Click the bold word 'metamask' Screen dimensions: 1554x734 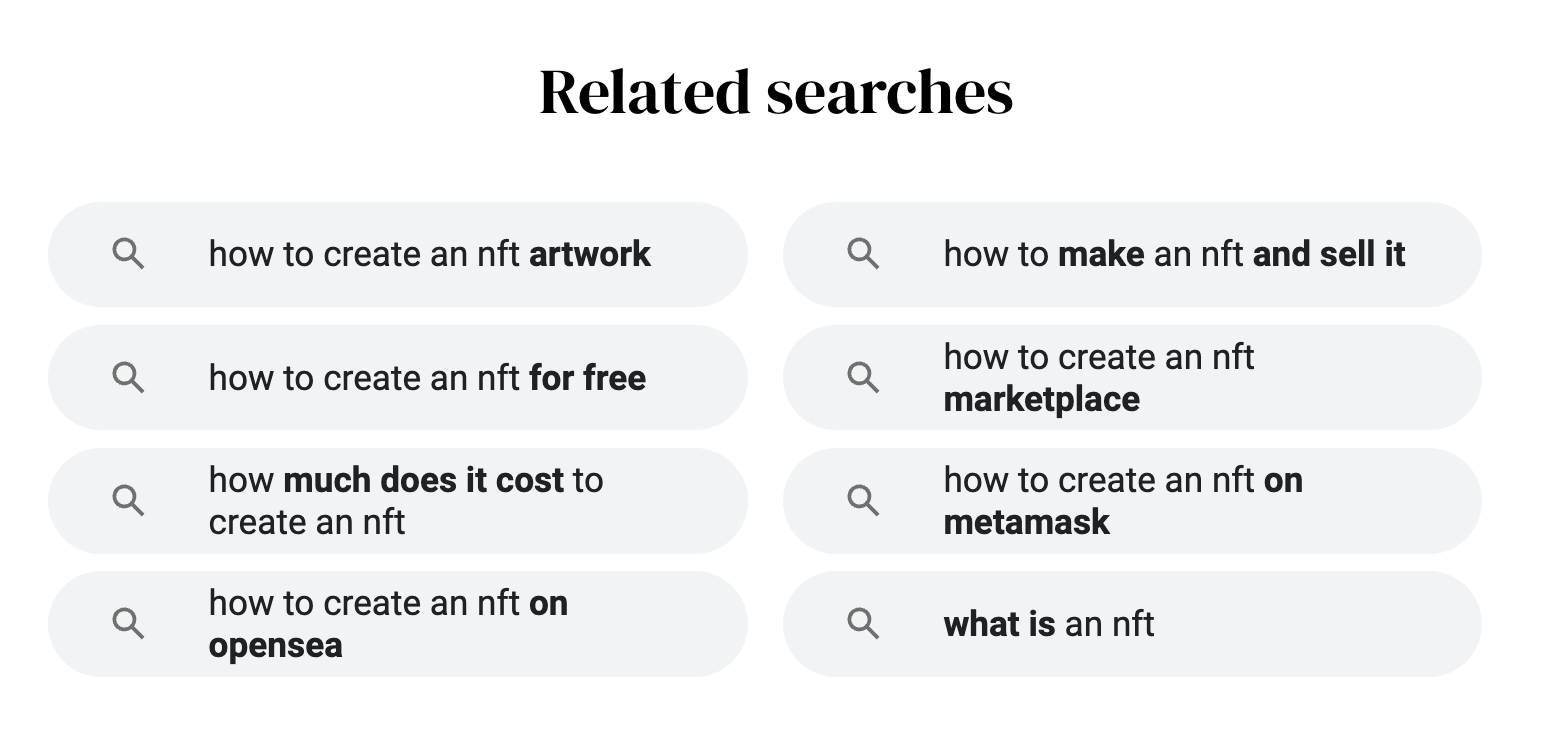point(1026,522)
